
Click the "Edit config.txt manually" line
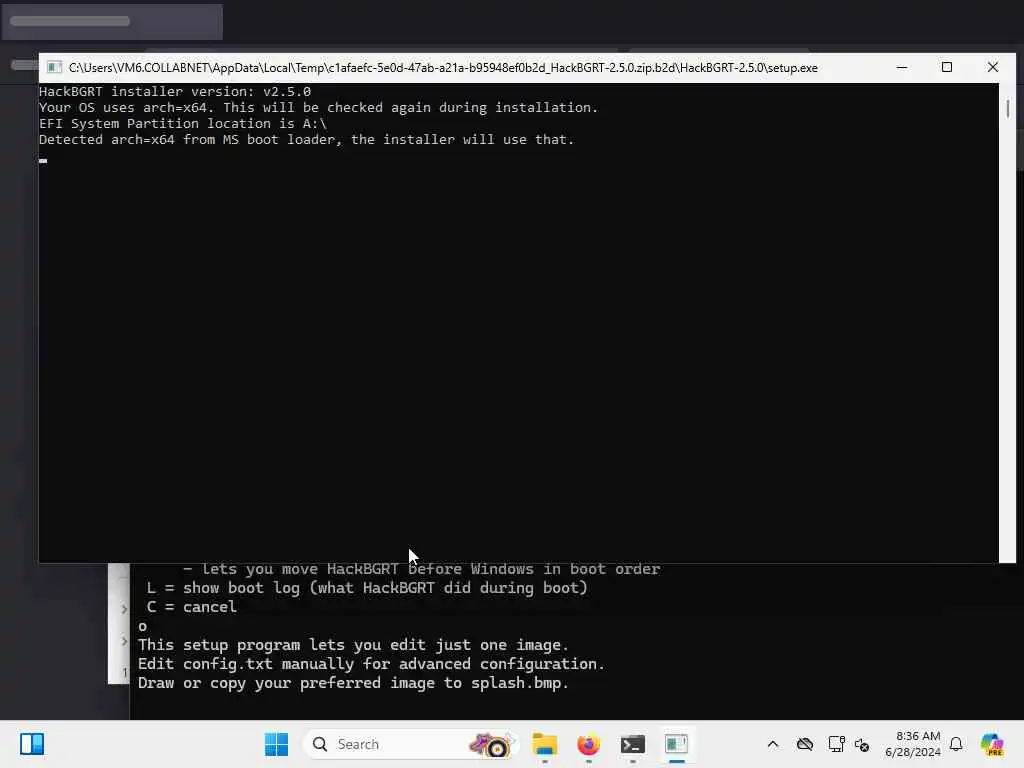pyautogui.click(x=371, y=664)
